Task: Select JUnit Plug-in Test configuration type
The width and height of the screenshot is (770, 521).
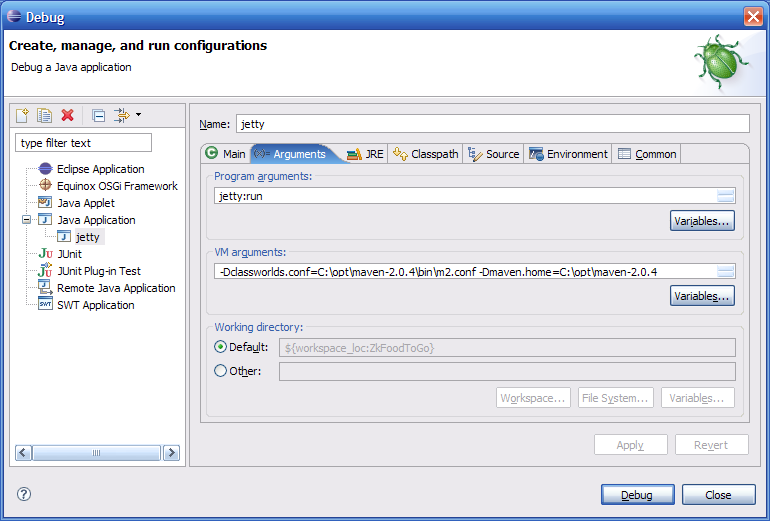Action: 98,271
